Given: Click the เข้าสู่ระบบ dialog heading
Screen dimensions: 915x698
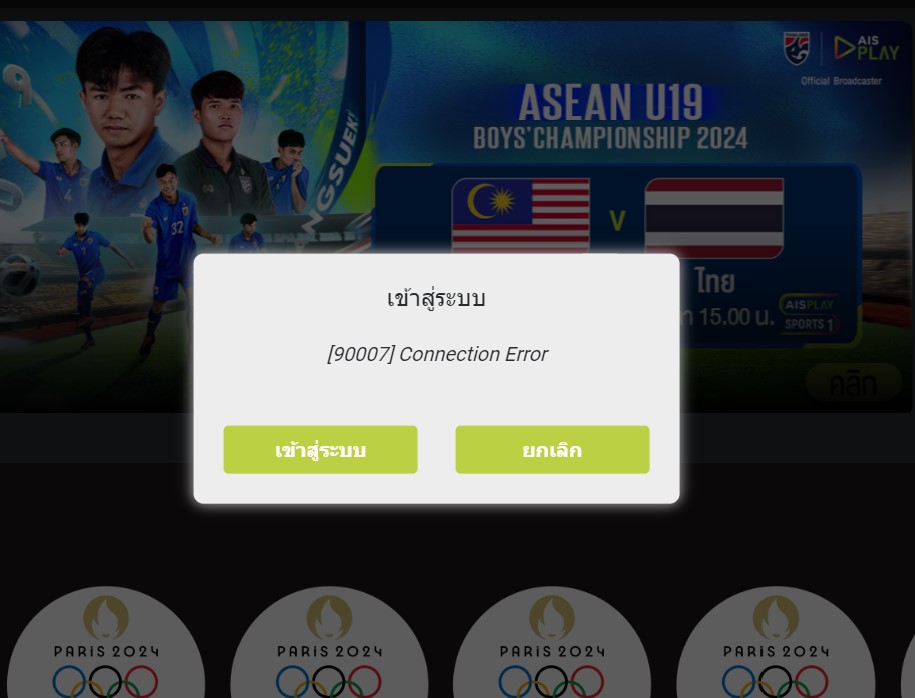Looking at the screenshot, I should [436, 298].
